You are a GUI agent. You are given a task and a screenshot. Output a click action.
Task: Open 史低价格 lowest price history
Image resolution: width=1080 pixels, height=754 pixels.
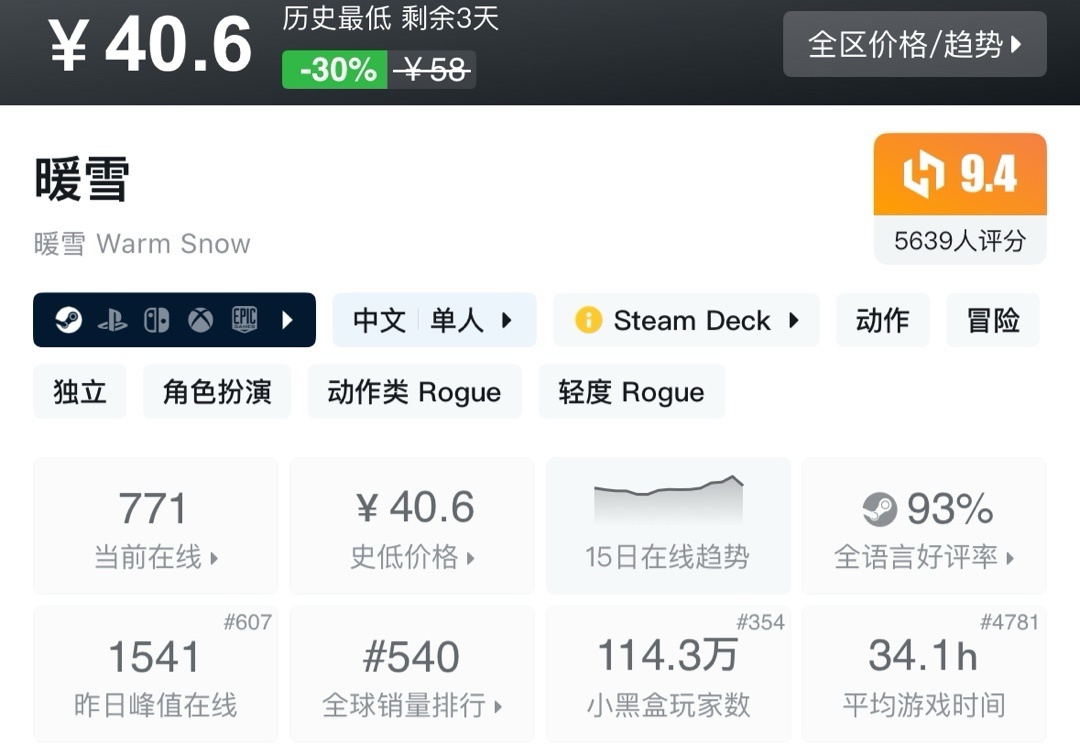click(412, 526)
